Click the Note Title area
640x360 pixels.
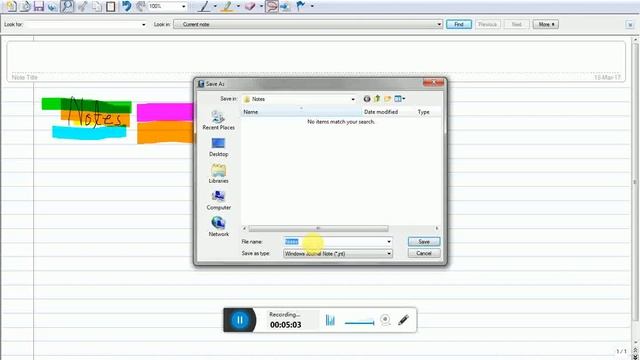pos(316,61)
